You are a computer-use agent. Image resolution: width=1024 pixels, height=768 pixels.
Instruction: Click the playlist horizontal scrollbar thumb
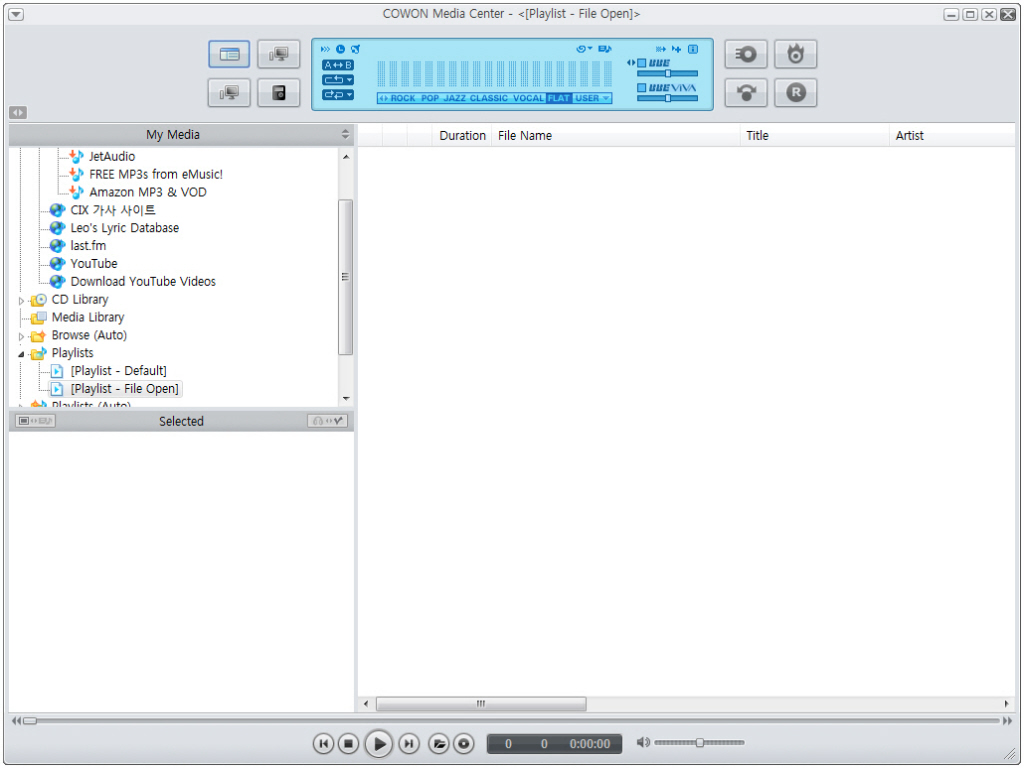tap(481, 703)
